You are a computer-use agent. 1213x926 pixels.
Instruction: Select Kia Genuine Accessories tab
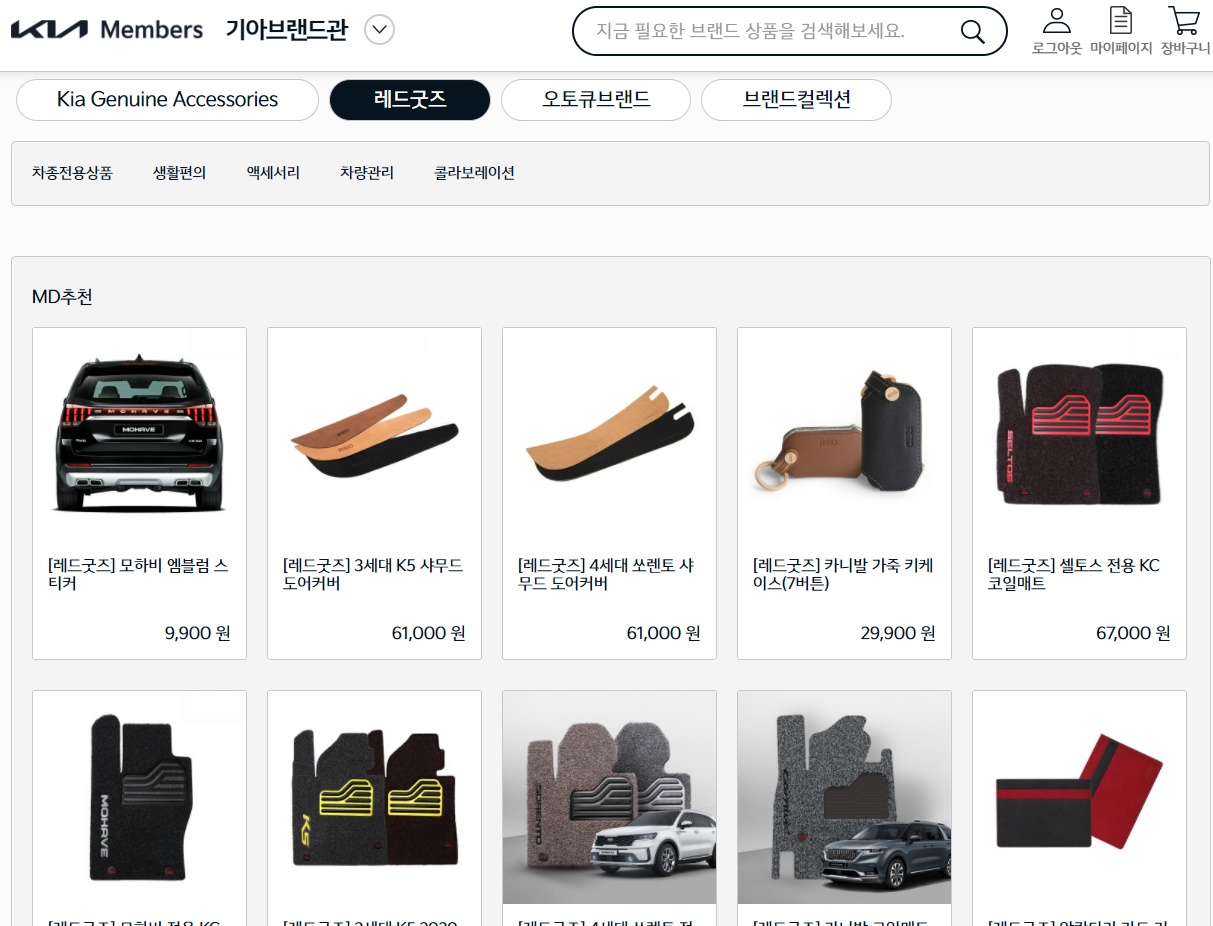167,100
